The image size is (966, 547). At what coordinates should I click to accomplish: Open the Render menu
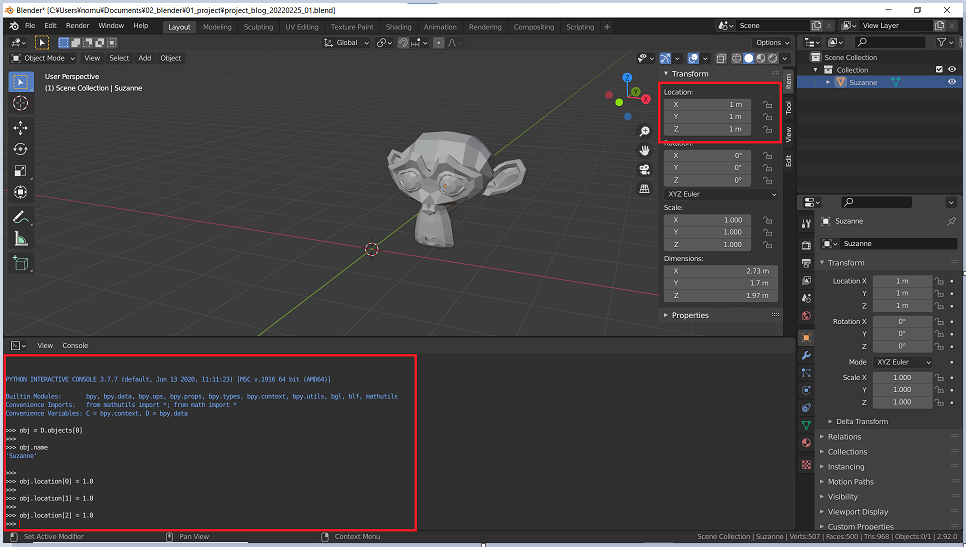coord(78,26)
